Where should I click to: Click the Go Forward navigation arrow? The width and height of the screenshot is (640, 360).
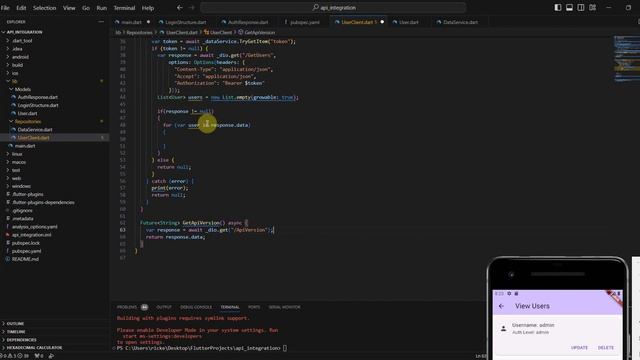[x=191, y=7]
